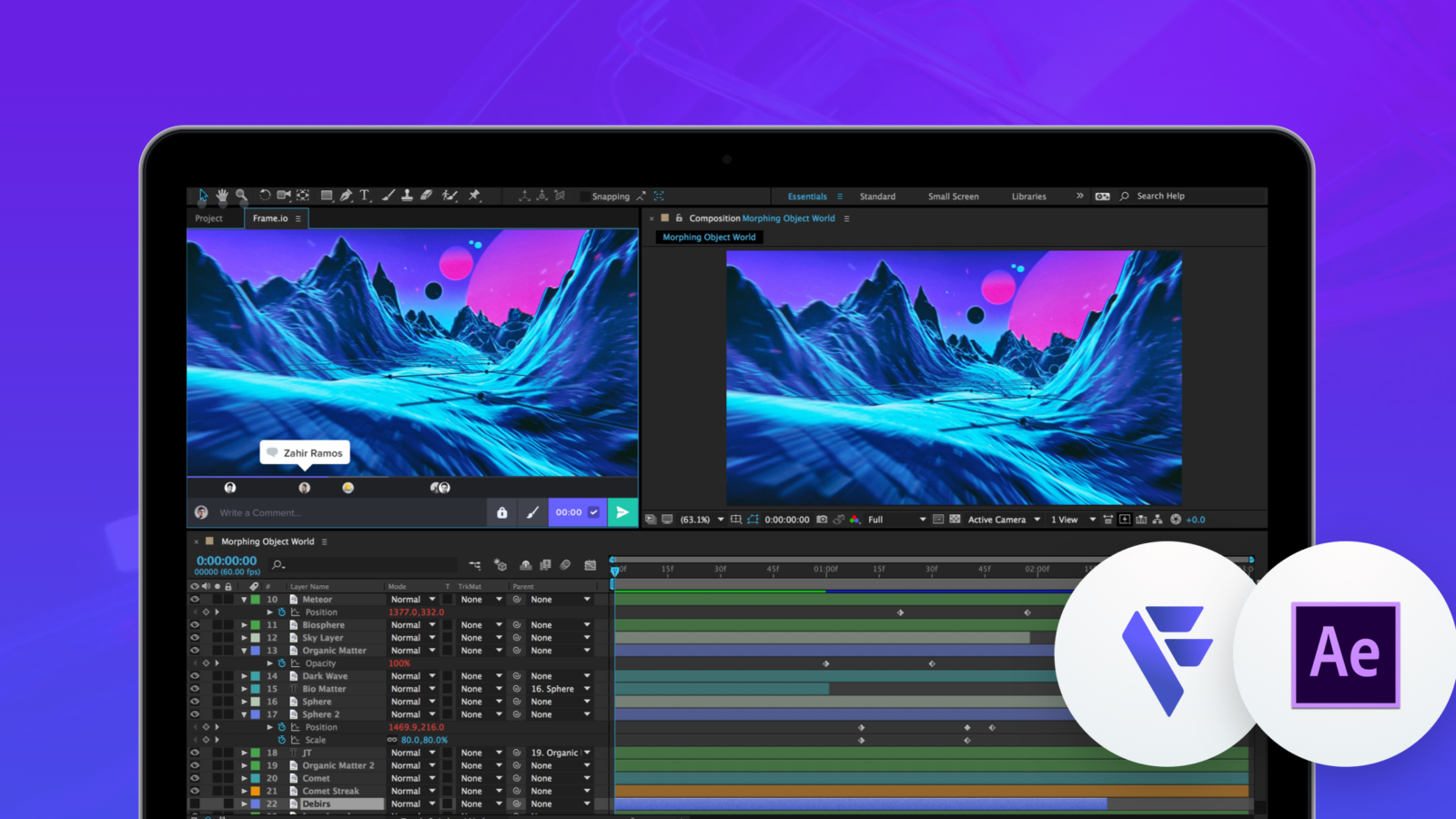Viewport: 1456px width, 819px height.
Task: Click the graph editor icon in timeline
Action: coord(590,565)
